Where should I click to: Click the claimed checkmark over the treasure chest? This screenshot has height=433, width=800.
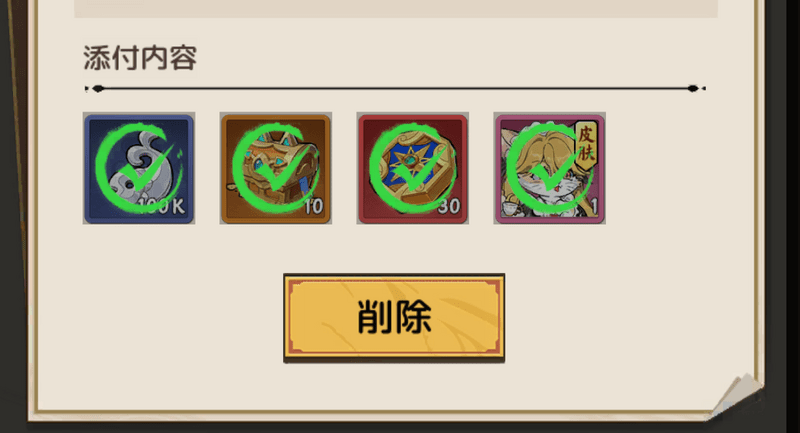[276, 168]
